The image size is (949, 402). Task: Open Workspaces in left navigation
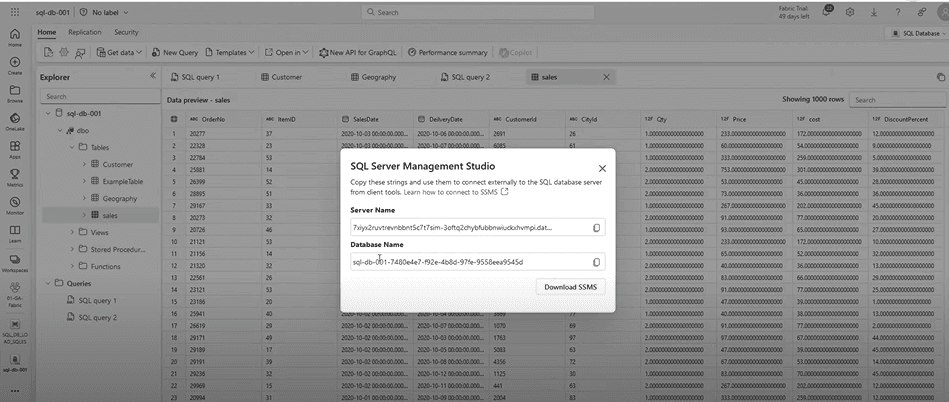click(x=15, y=262)
